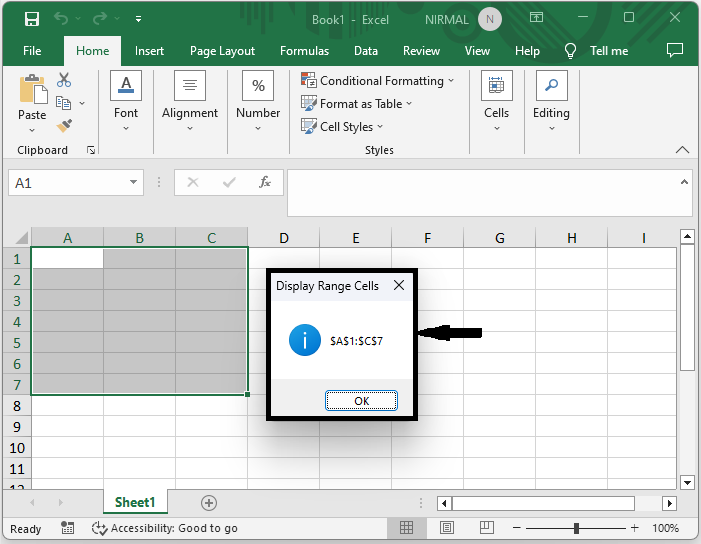Click the Format Painter brush icon

tap(64, 126)
